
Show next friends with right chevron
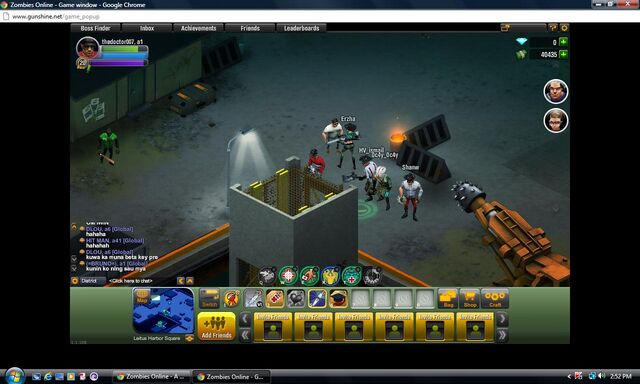pyautogui.click(x=502, y=319)
